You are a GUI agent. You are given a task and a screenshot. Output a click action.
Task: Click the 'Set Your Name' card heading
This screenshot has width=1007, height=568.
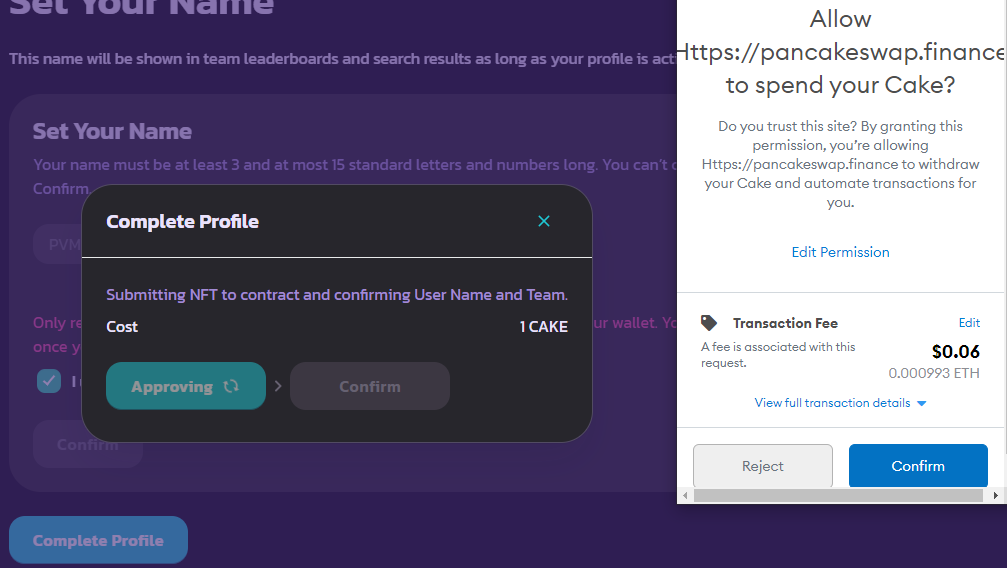(112, 131)
